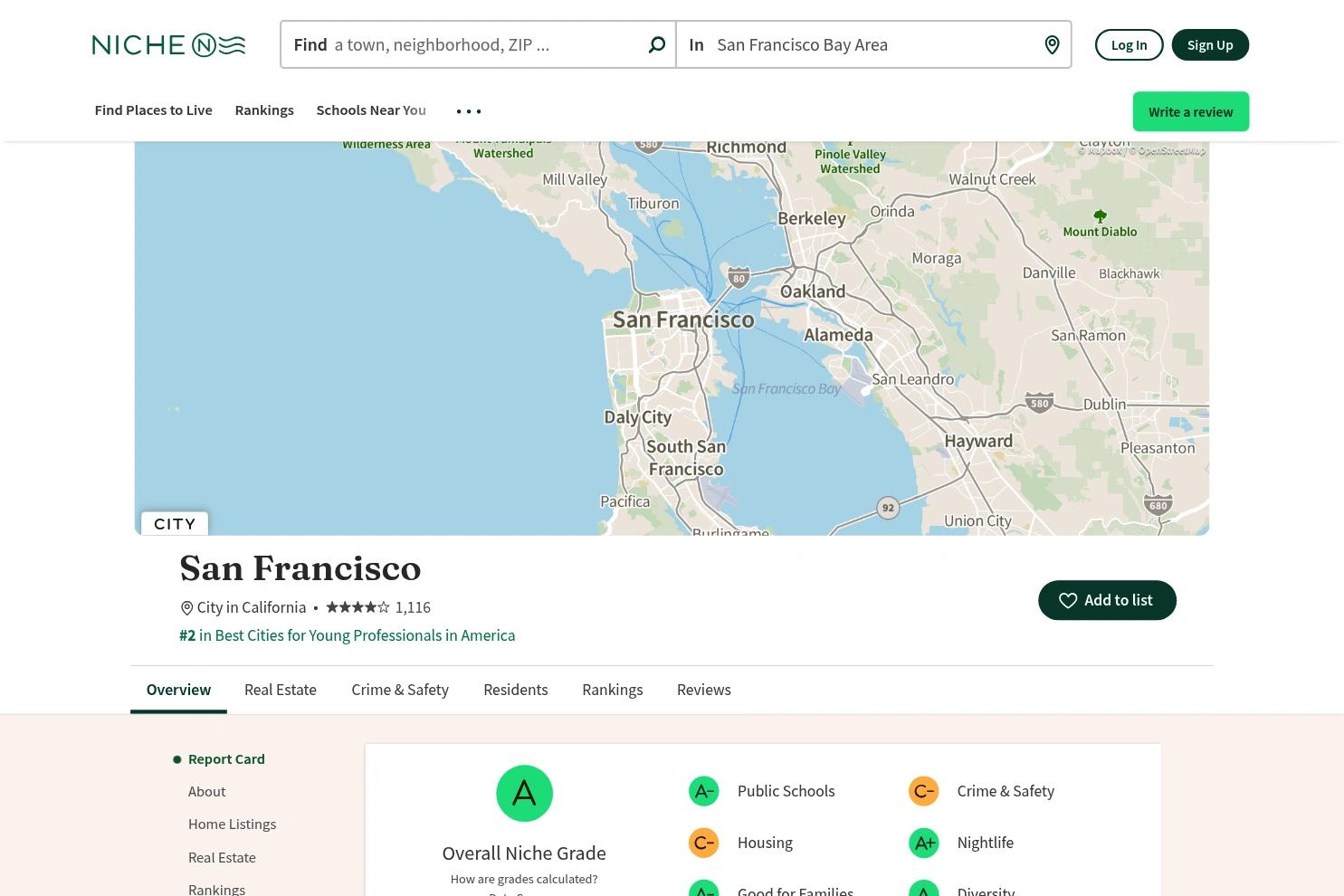1344x896 pixels.
Task: Click the Niche logo
Action: (x=168, y=44)
